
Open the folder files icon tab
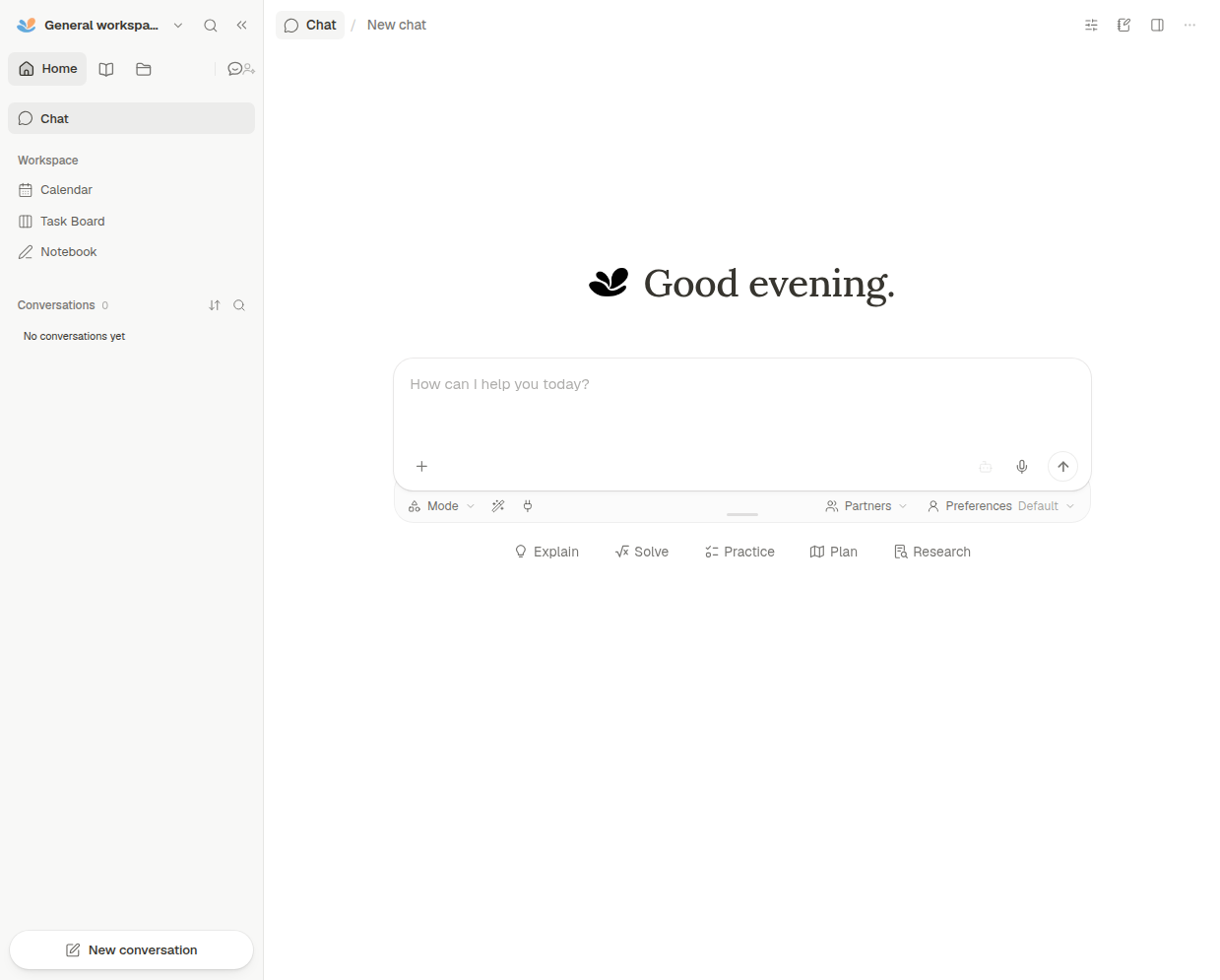click(144, 69)
